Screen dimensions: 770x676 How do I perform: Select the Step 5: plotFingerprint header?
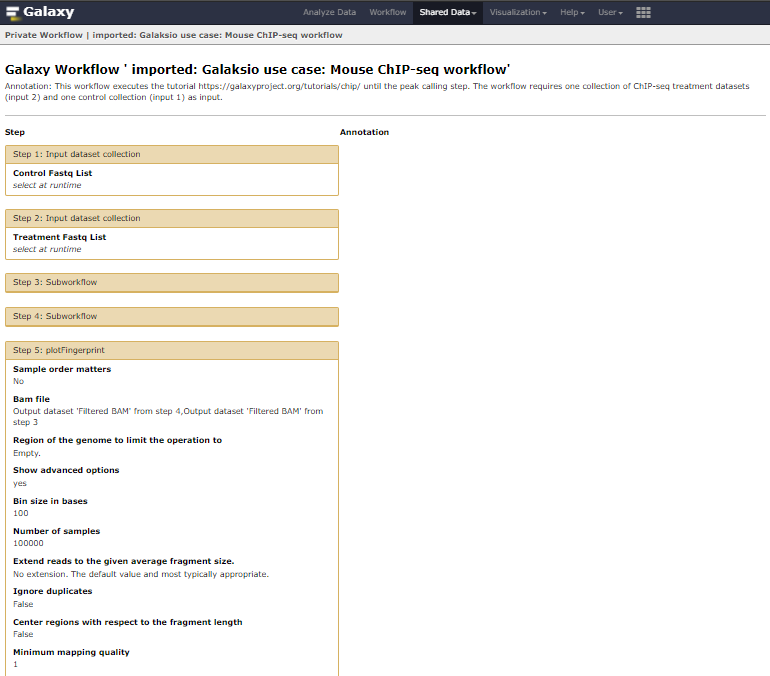[x=172, y=350]
